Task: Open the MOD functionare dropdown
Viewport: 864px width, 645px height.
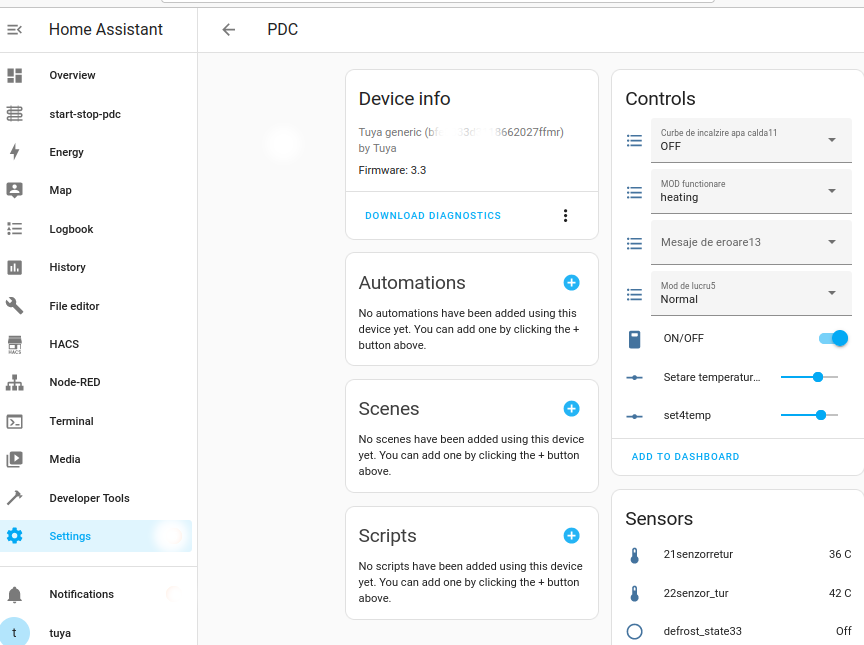Action: 751,191
